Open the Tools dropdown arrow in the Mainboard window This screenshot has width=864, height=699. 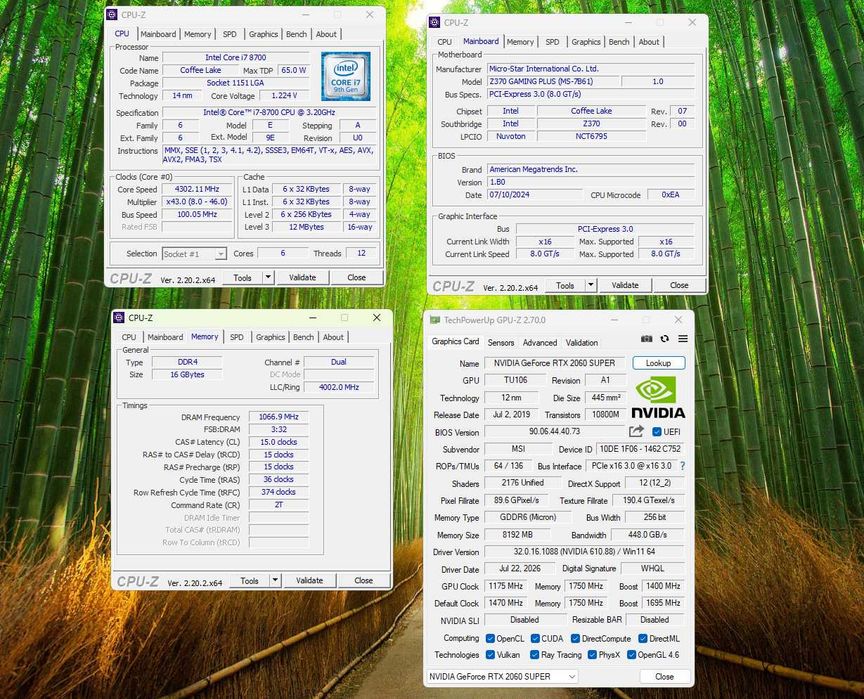(x=591, y=285)
